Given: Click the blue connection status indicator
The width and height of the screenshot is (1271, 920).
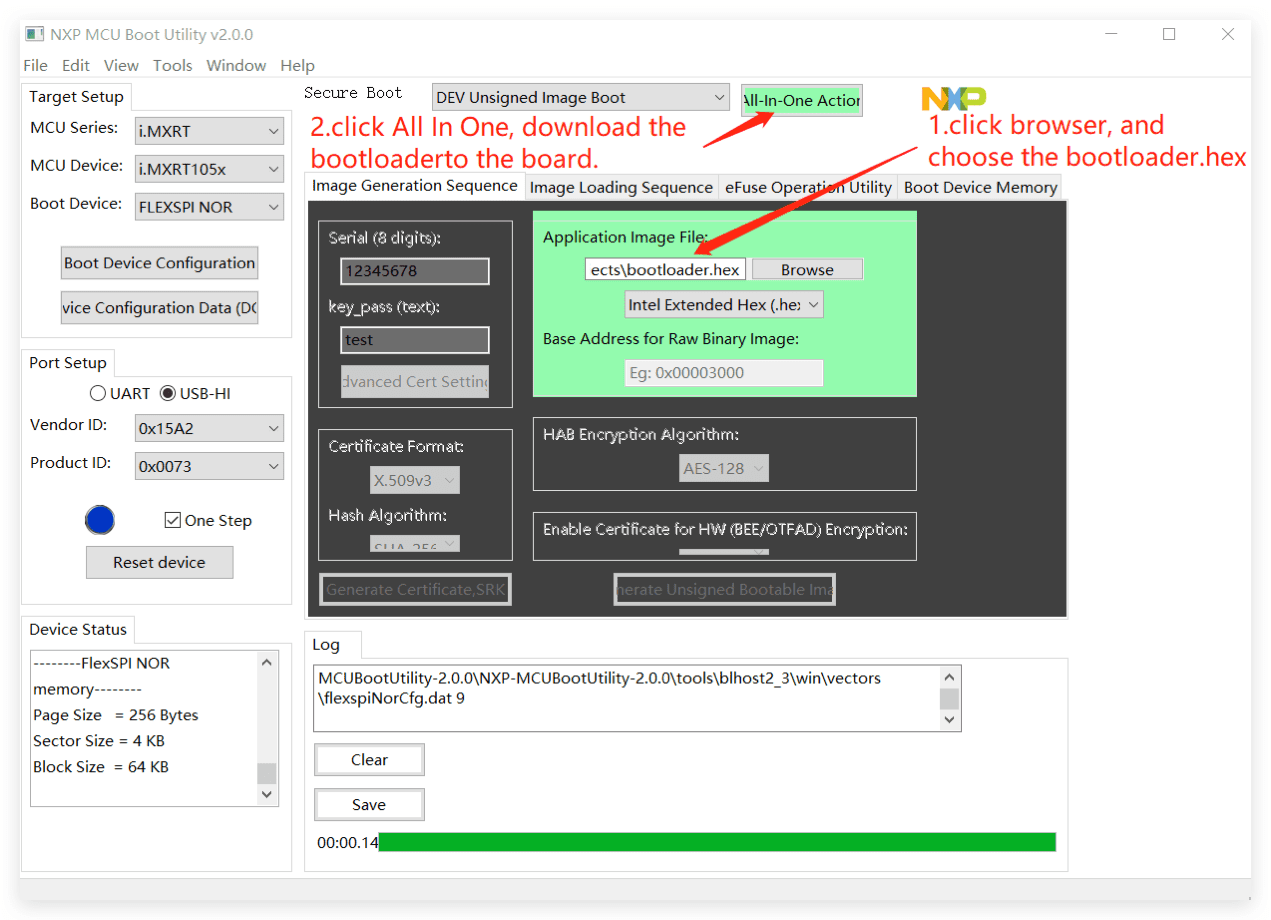Looking at the screenshot, I should point(99,520).
